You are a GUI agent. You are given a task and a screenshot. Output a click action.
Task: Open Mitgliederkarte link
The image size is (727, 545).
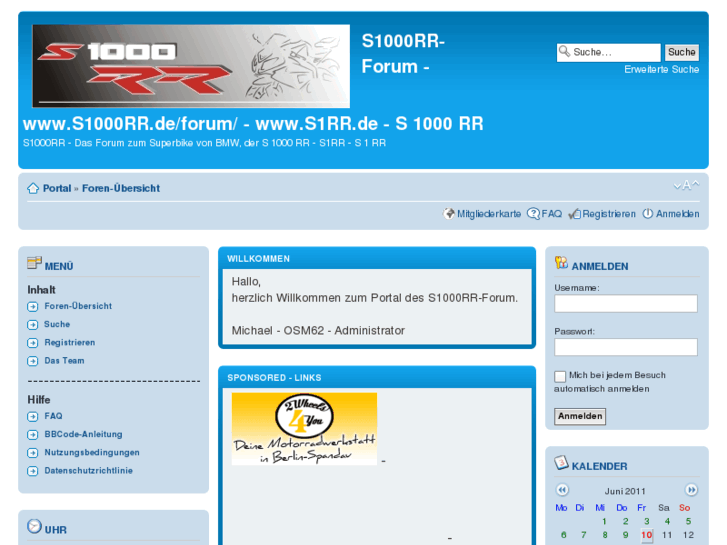[x=489, y=214]
